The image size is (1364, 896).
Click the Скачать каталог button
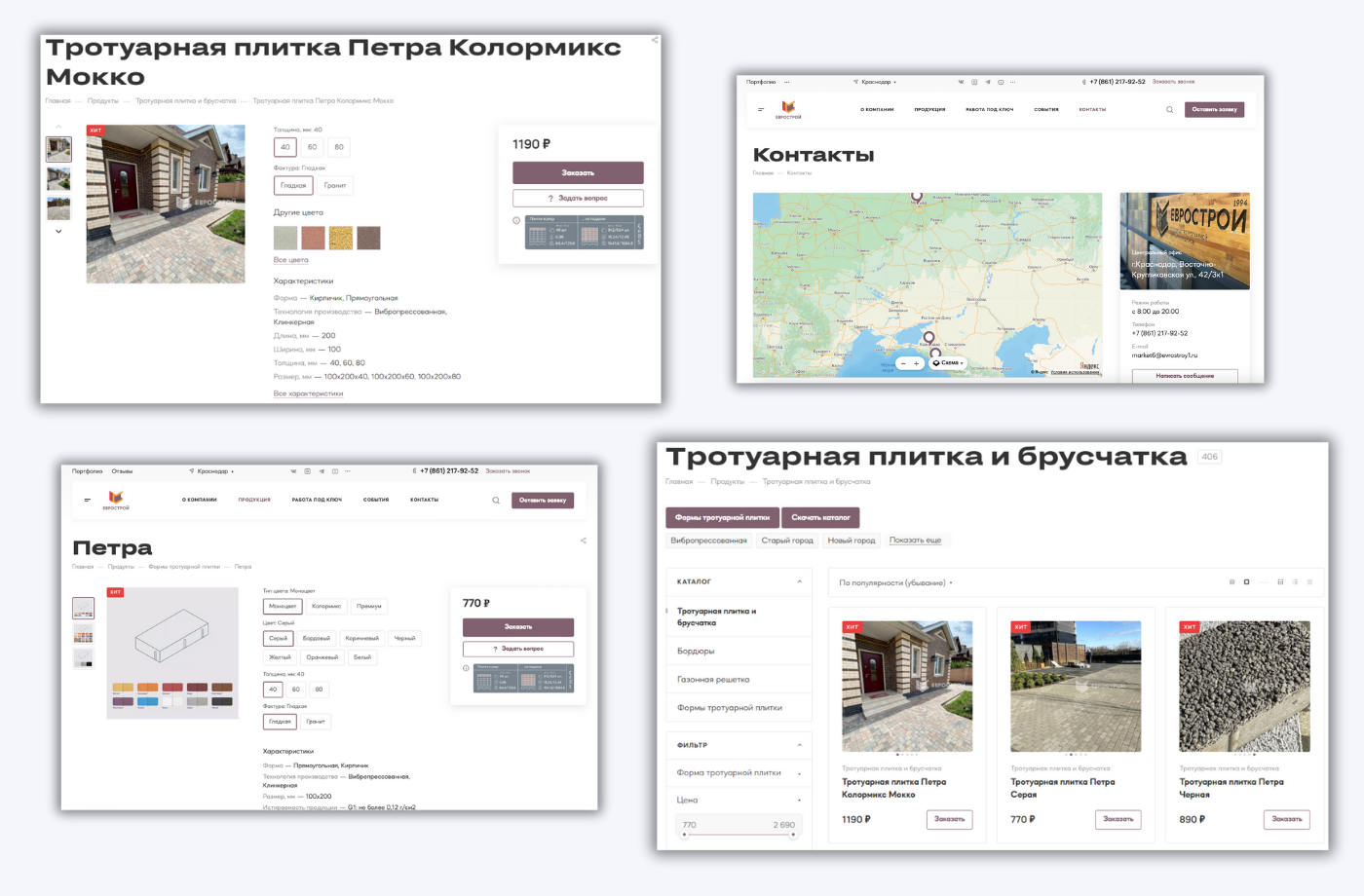pyautogui.click(x=820, y=518)
